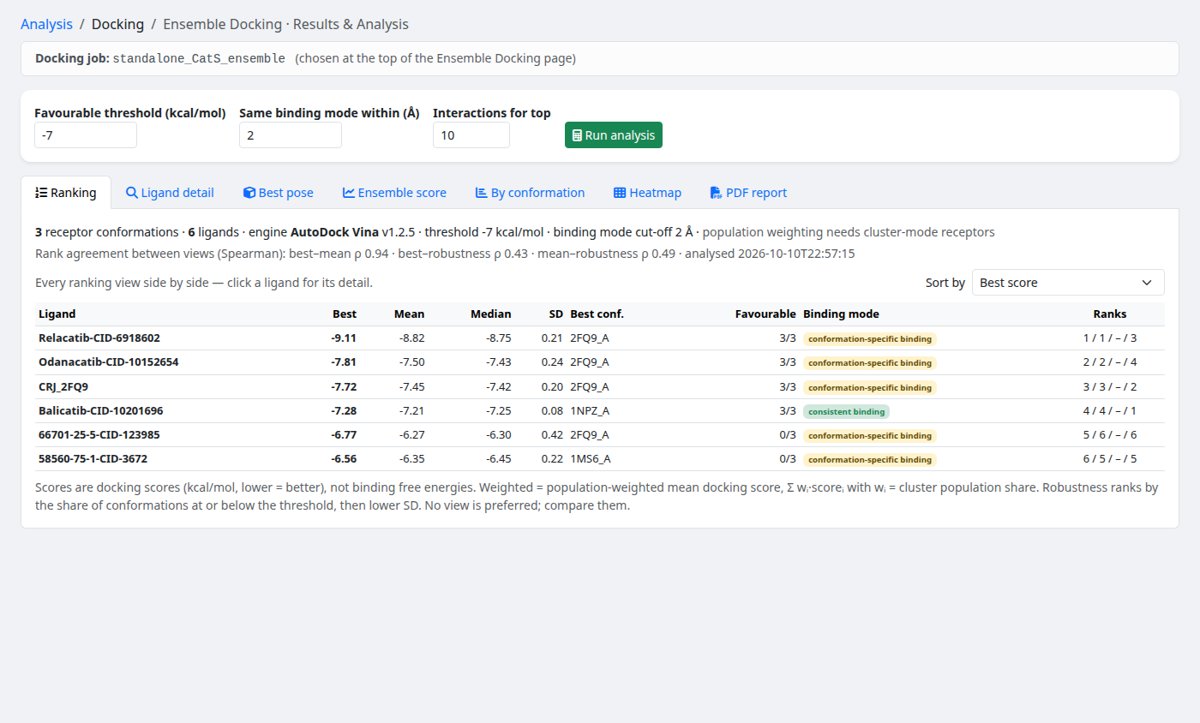This screenshot has width=1200, height=723.
Task: Click the 1NPZ_A best conformation cell
Action: [x=590, y=410]
